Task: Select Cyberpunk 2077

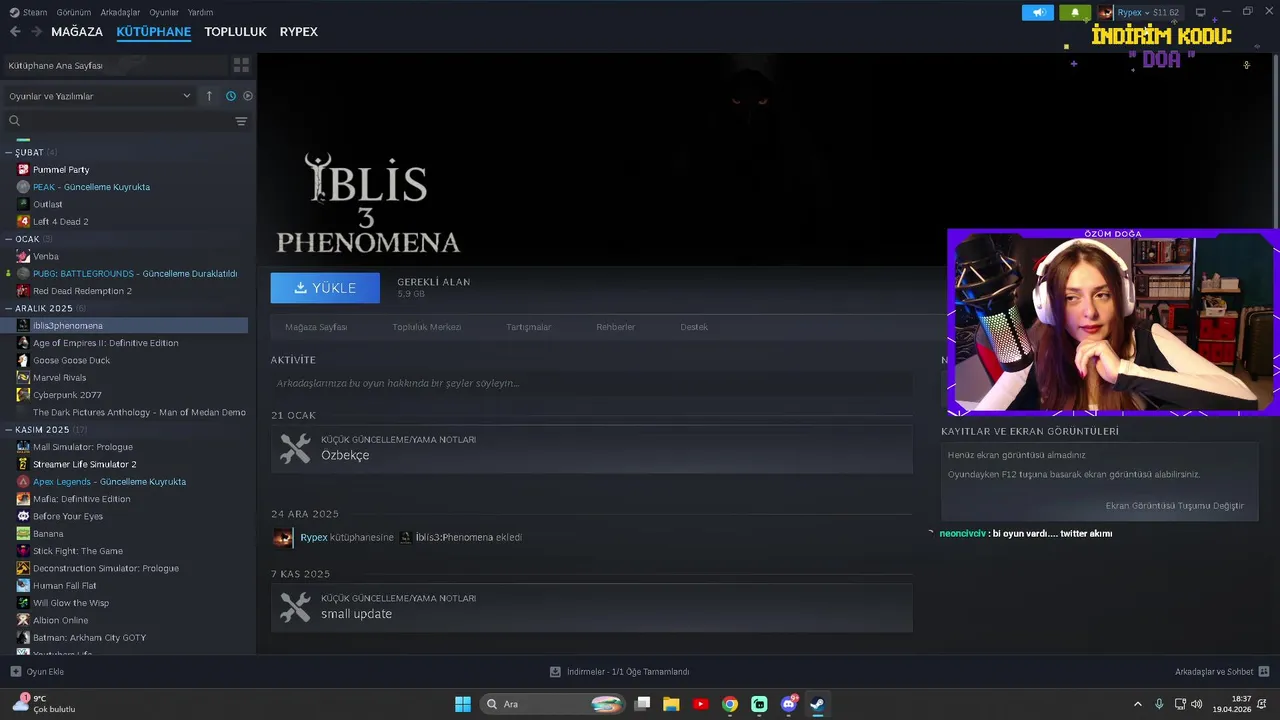Action: [x=67, y=395]
